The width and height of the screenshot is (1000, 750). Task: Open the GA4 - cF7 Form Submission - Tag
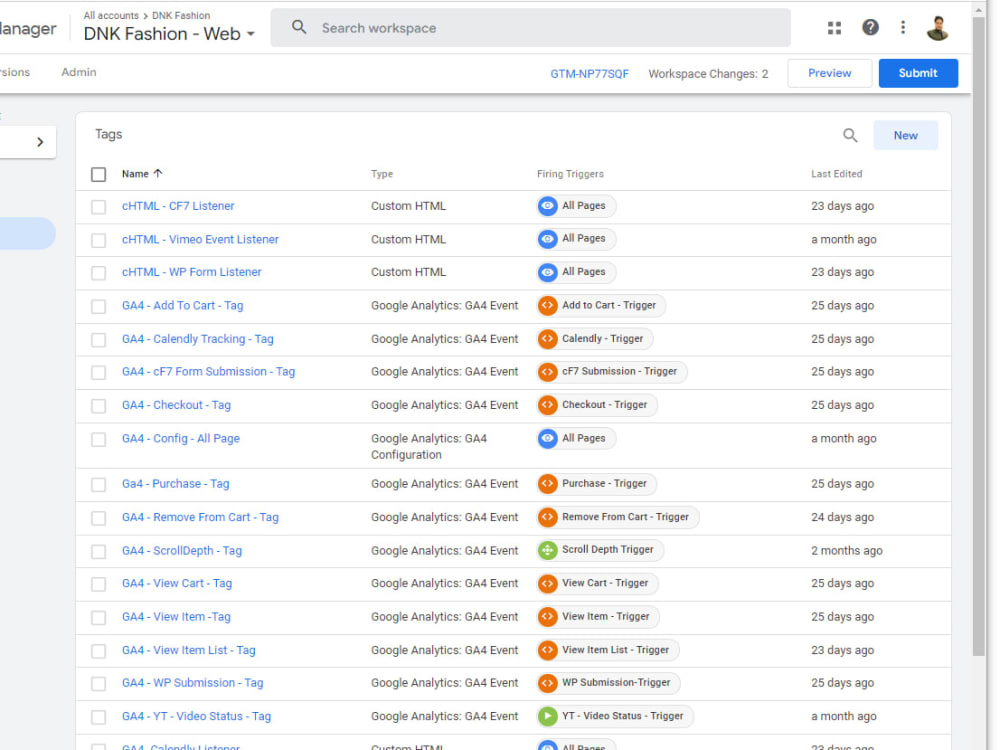click(x=209, y=371)
